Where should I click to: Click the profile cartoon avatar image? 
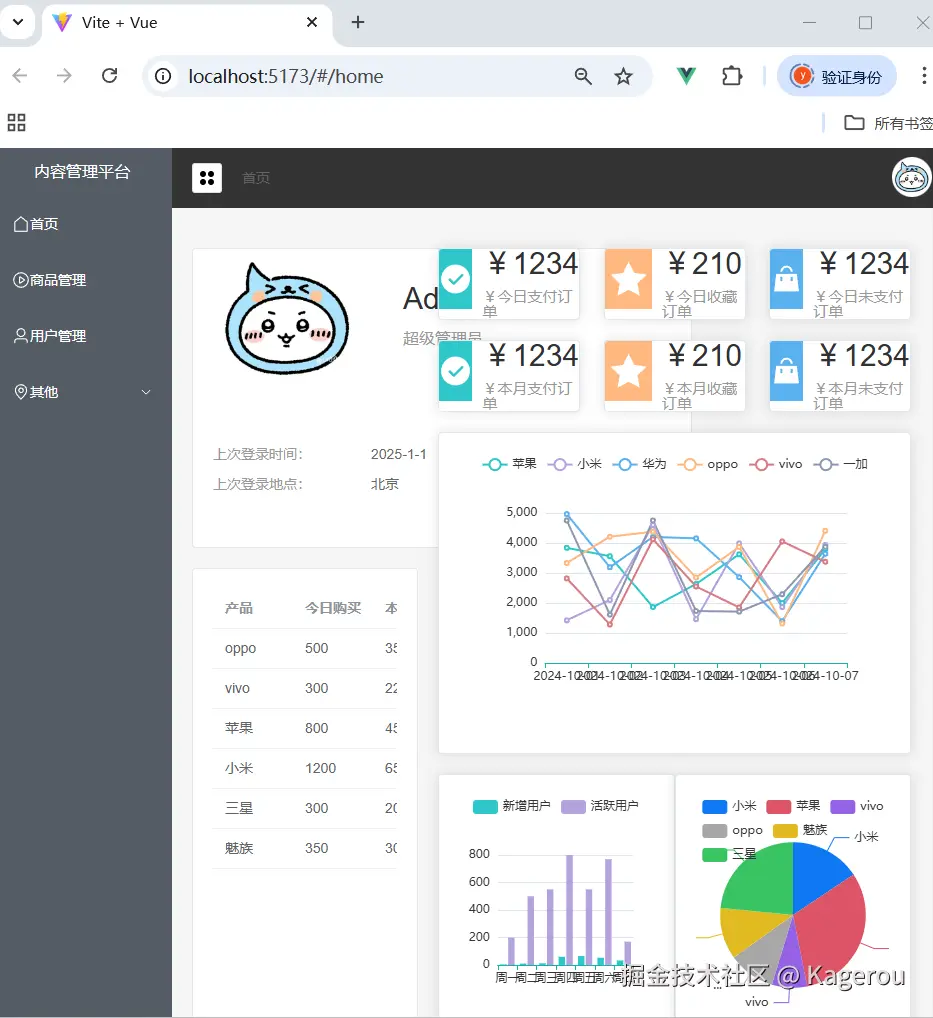click(x=287, y=319)
